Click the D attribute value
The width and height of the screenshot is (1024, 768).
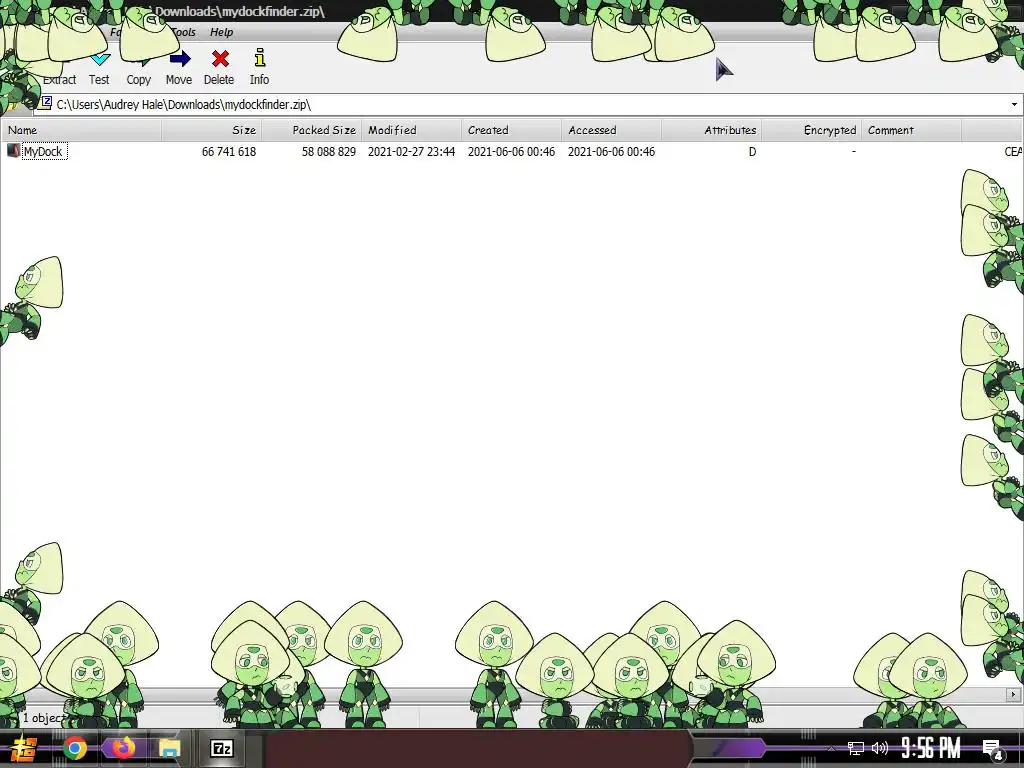752,152
